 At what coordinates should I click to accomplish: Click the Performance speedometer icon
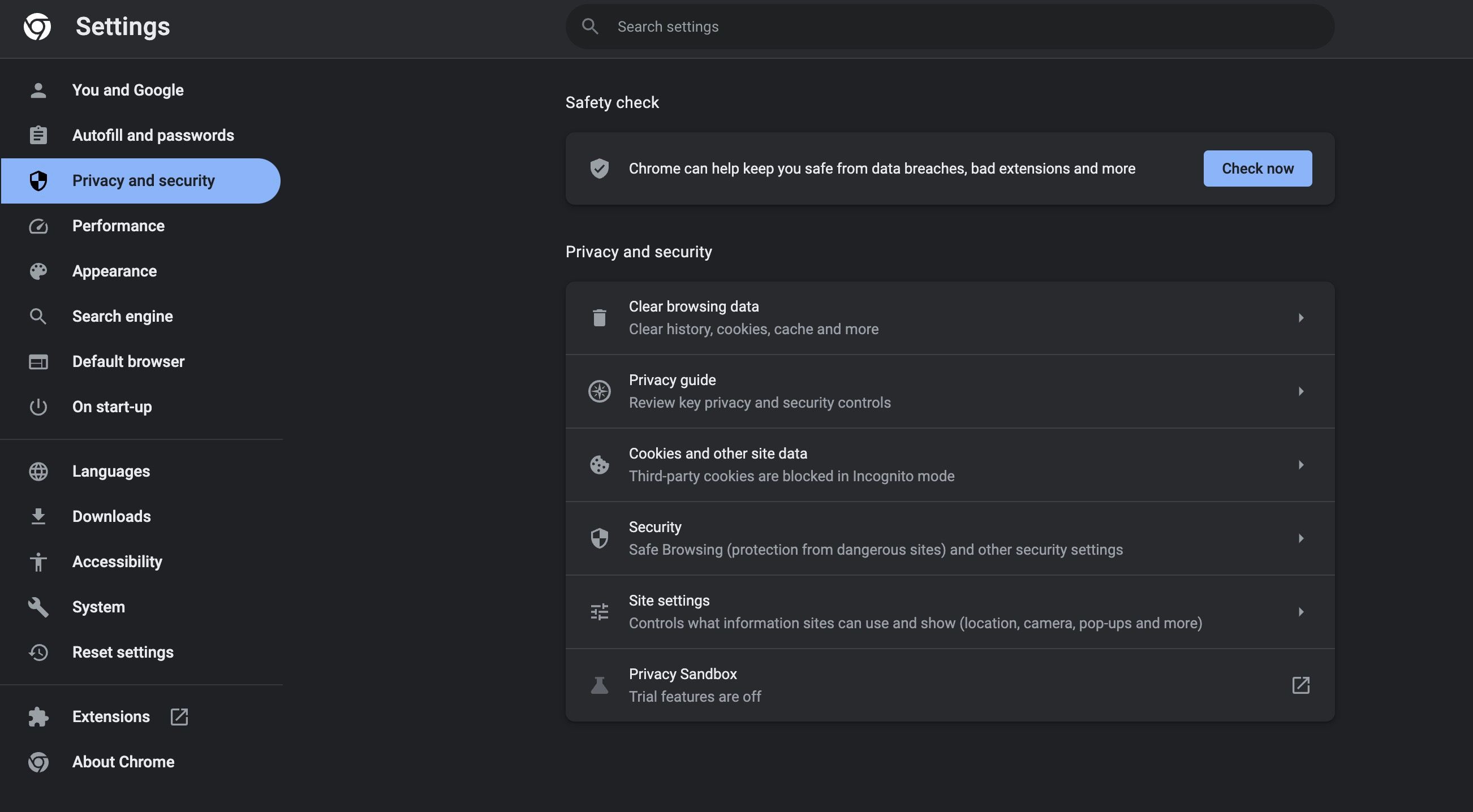(x=38, y=226)
